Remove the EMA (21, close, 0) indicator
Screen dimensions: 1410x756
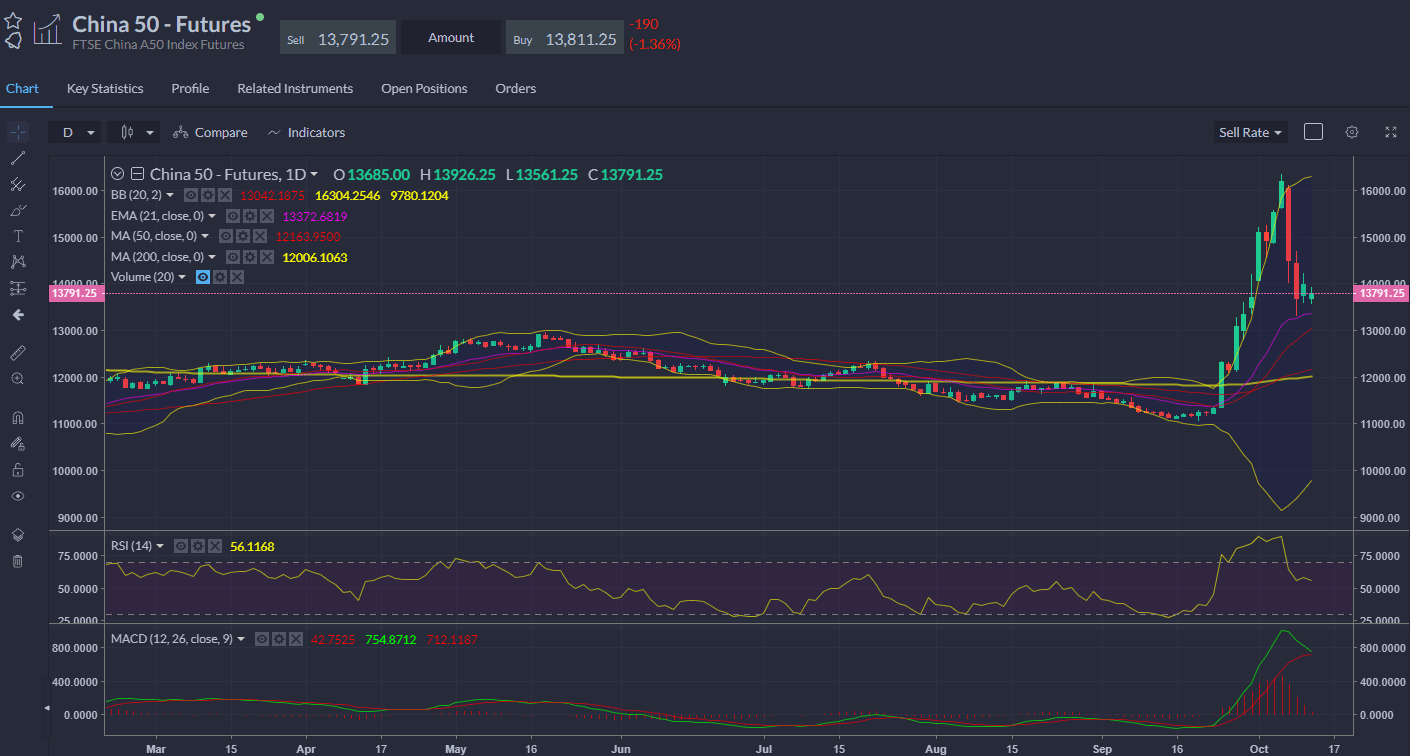[x=266, y=216]
